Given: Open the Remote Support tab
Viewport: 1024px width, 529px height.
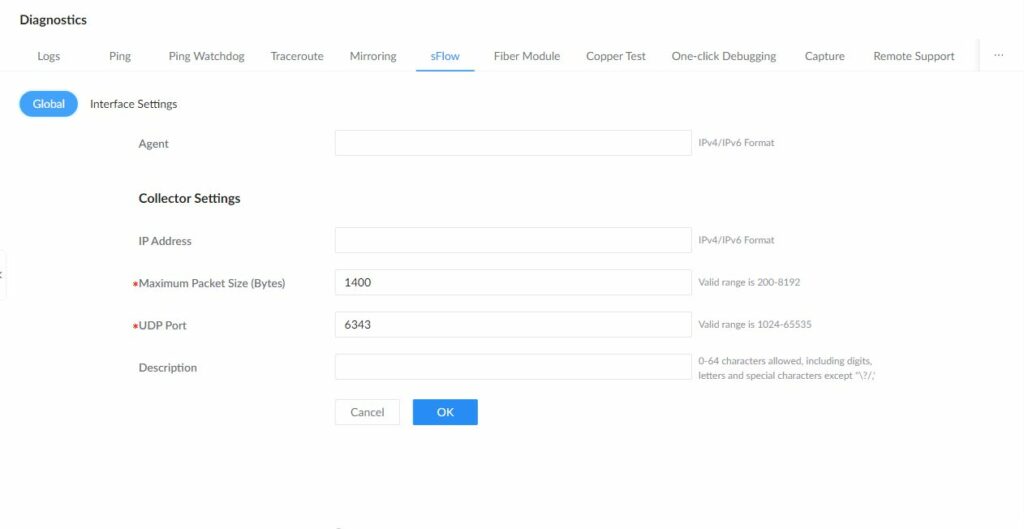Looking at the screenshot, I should pos(914,56).
